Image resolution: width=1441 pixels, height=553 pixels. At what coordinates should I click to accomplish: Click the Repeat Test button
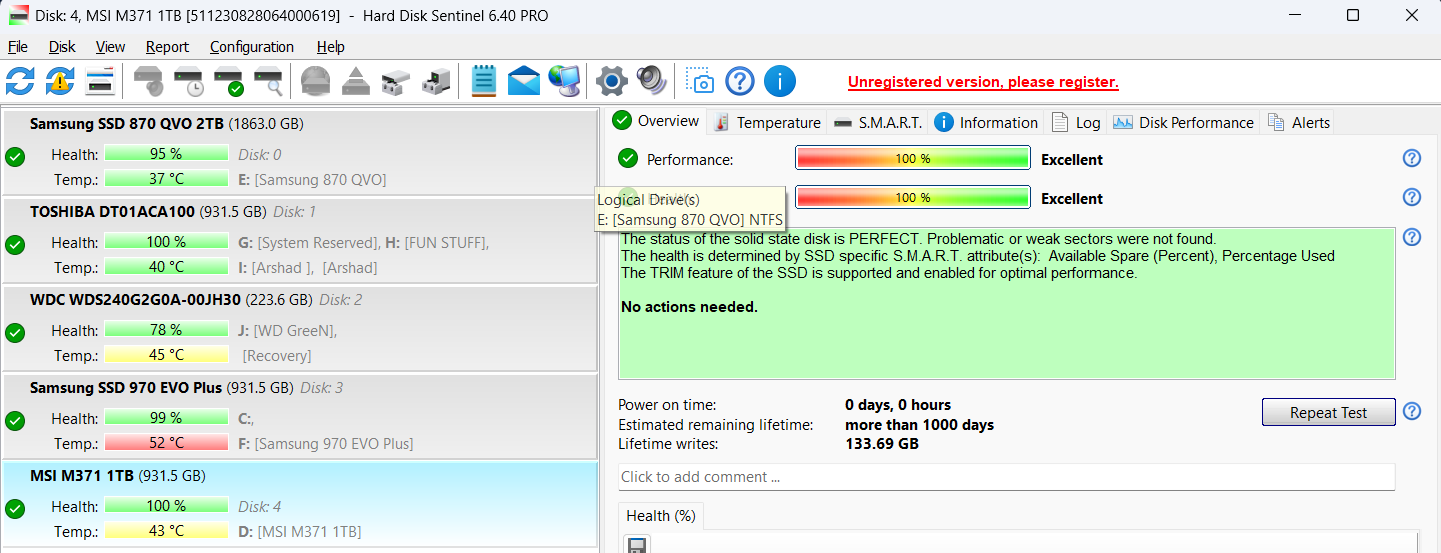(1328, 413)
